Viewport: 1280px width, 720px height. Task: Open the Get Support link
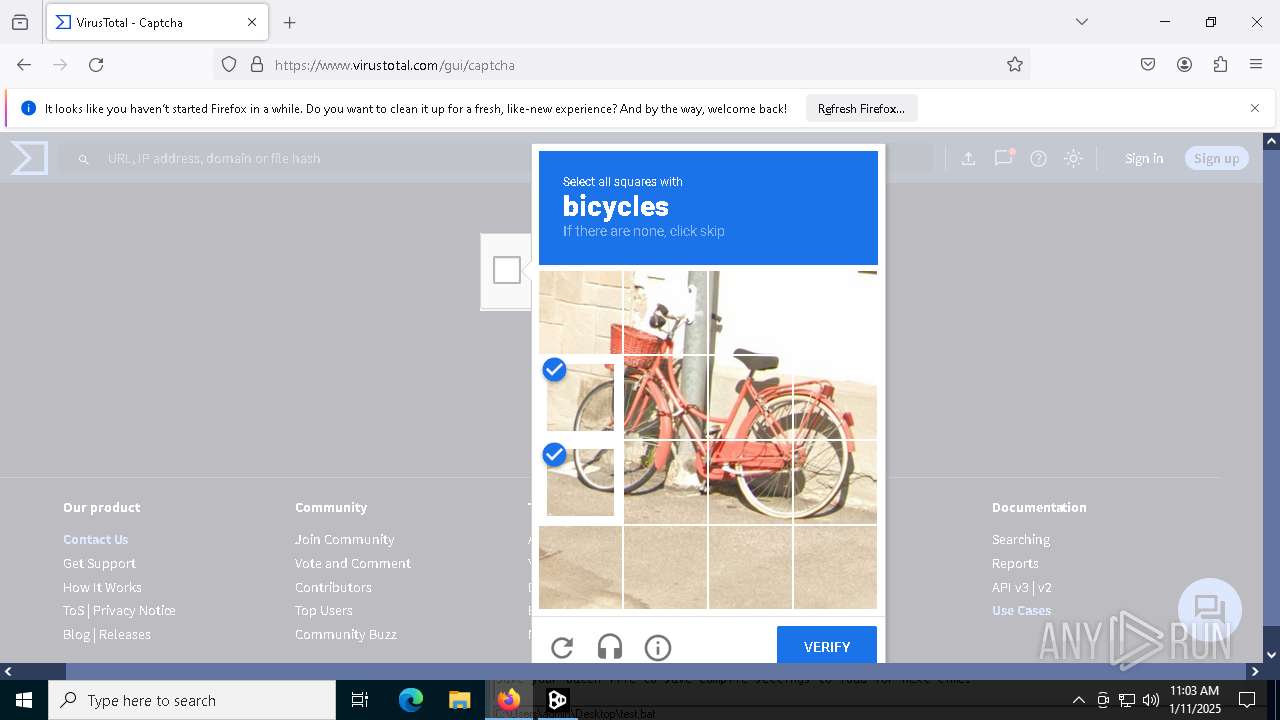99,563
